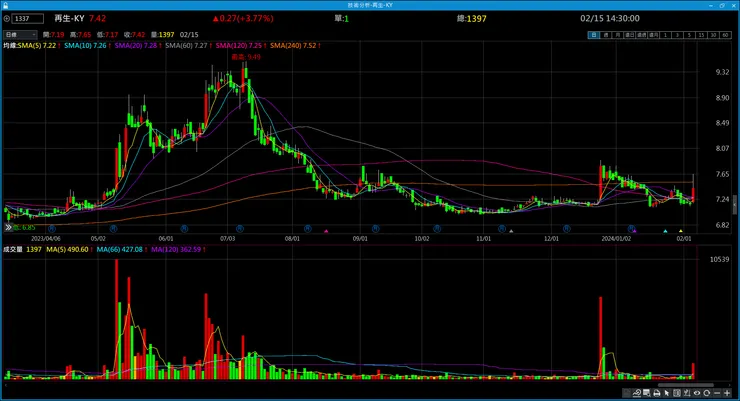Click the 成交量 volume indicator label
This screenshot has width=740, height=401.
[x=13, y=249]
